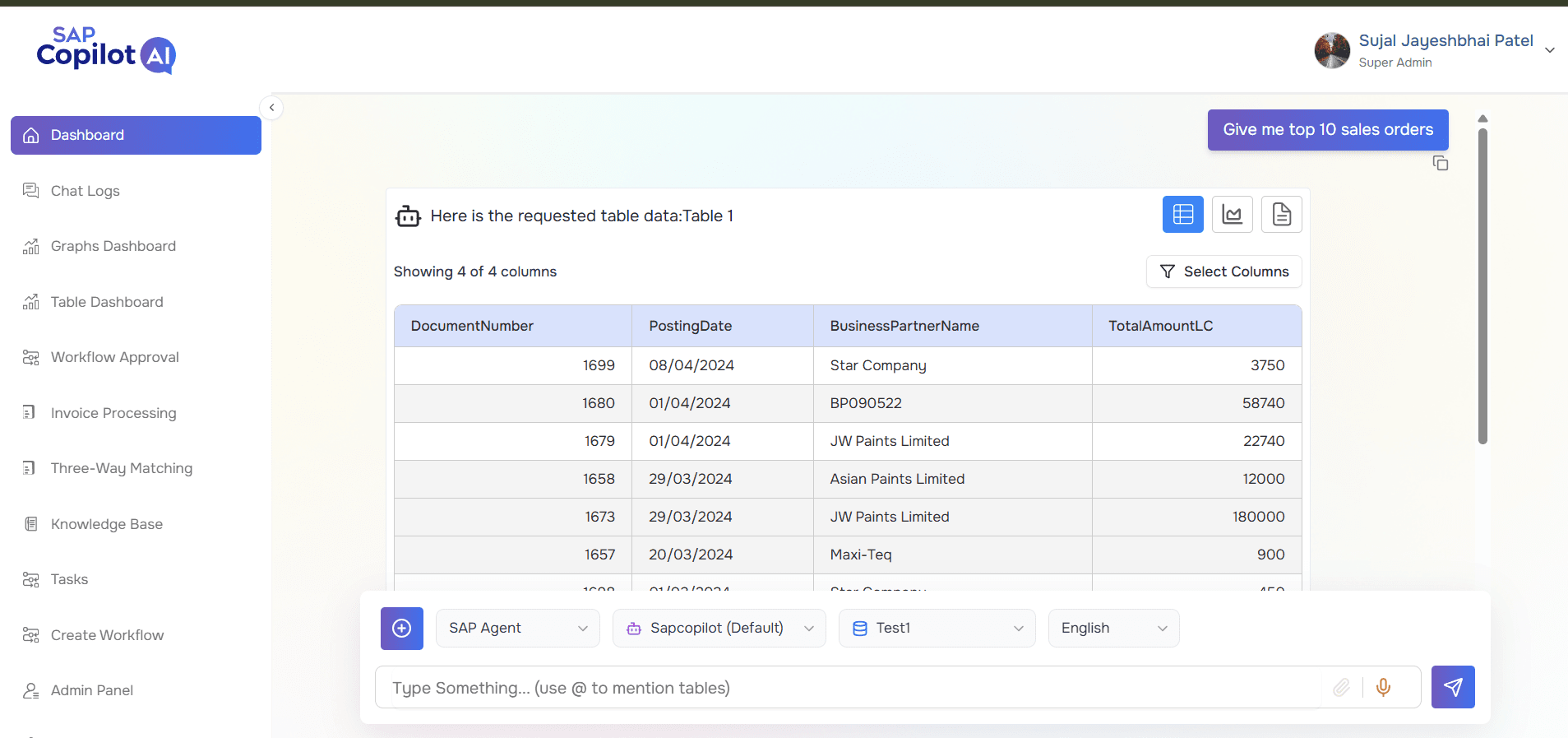The width and height of the screenshot is (1568, 738).
Task: Click the SAP Copilot AI logo
Action: (x=106, y=50)
